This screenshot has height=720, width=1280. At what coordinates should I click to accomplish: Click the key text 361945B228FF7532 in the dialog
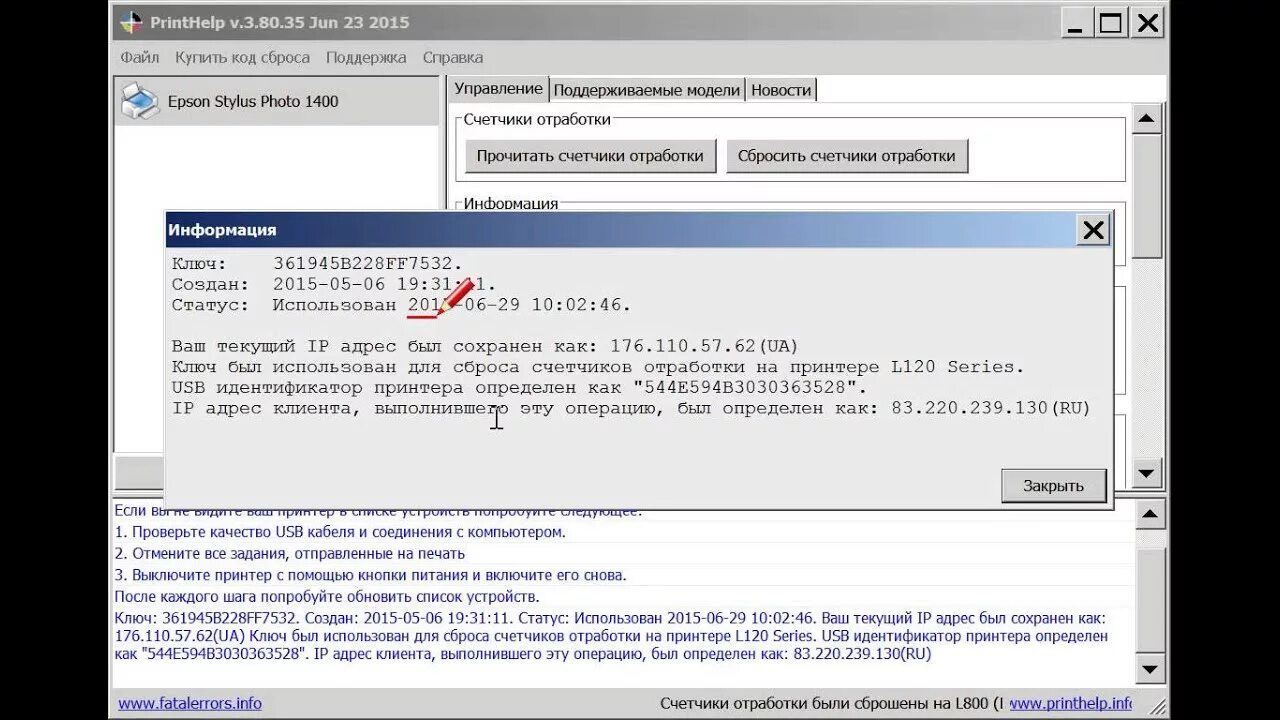pyautogui.click(x=365, y=263)
